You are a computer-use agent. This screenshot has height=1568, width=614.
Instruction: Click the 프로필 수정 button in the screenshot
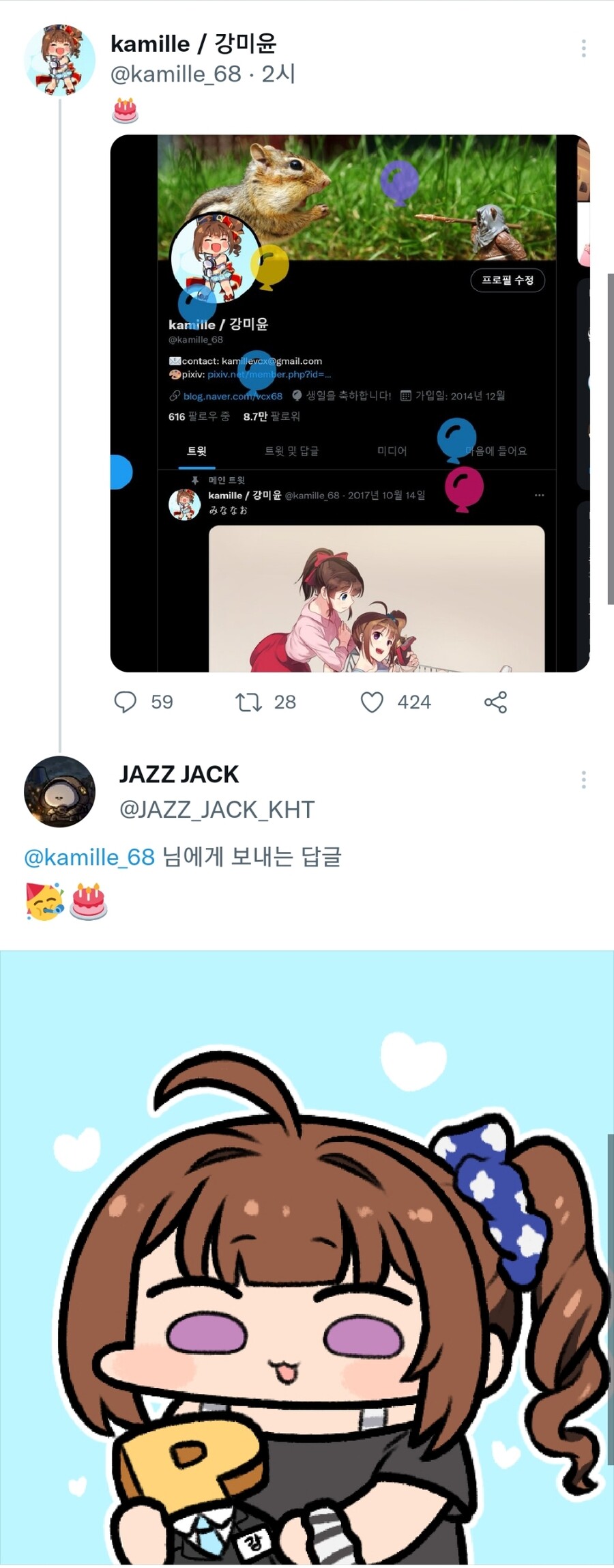pyautogui.click(x=508, y=280)
